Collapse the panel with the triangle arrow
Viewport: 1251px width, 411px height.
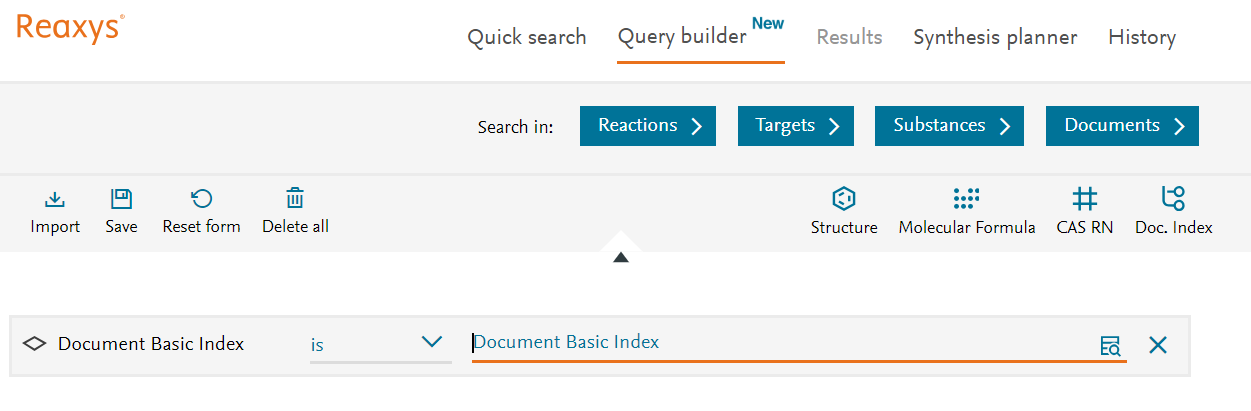tap(621, 257)
